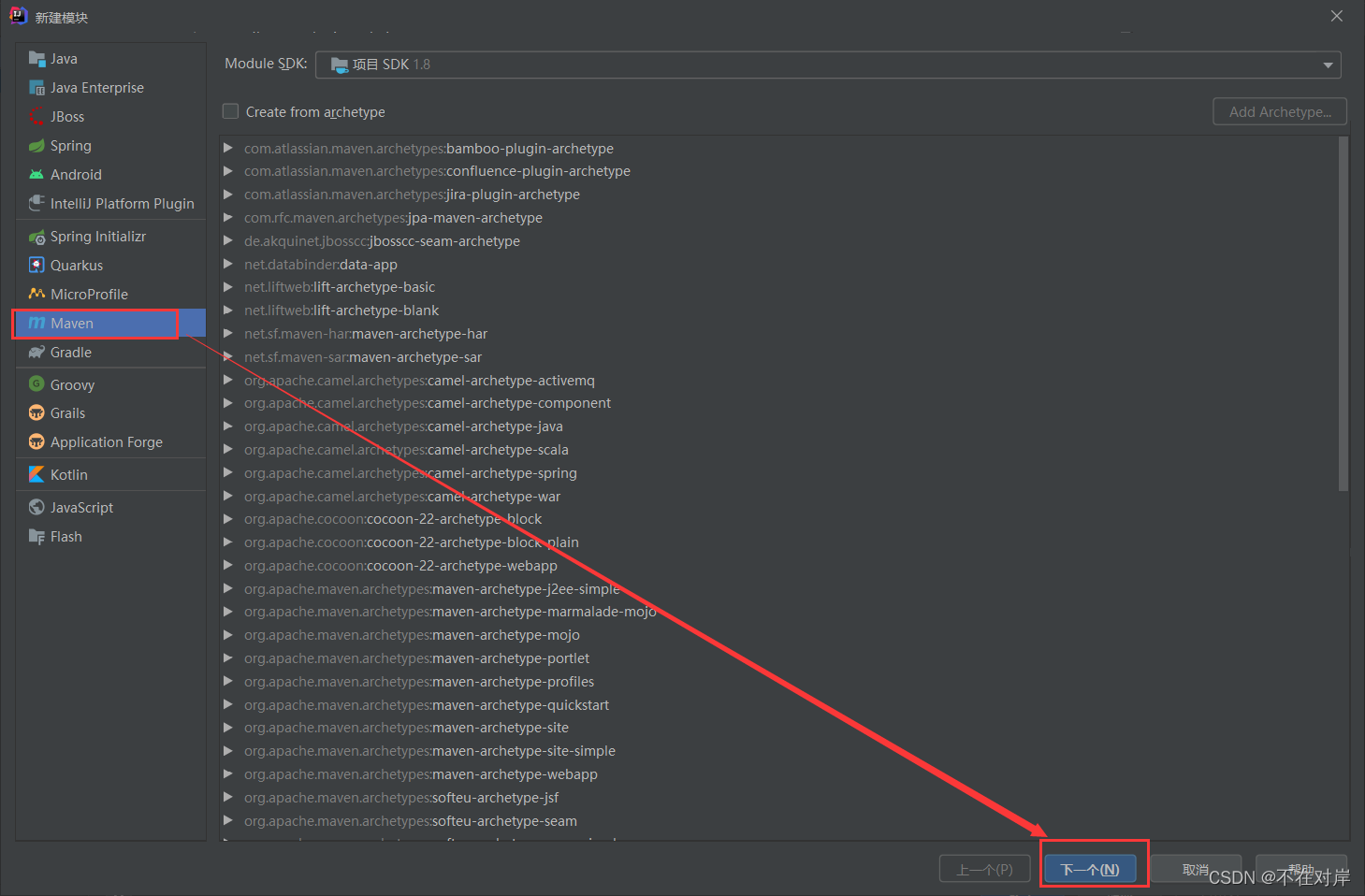Pick the Spring Initializr icon
Screen dimensions: 1365x896
(36, 237)
